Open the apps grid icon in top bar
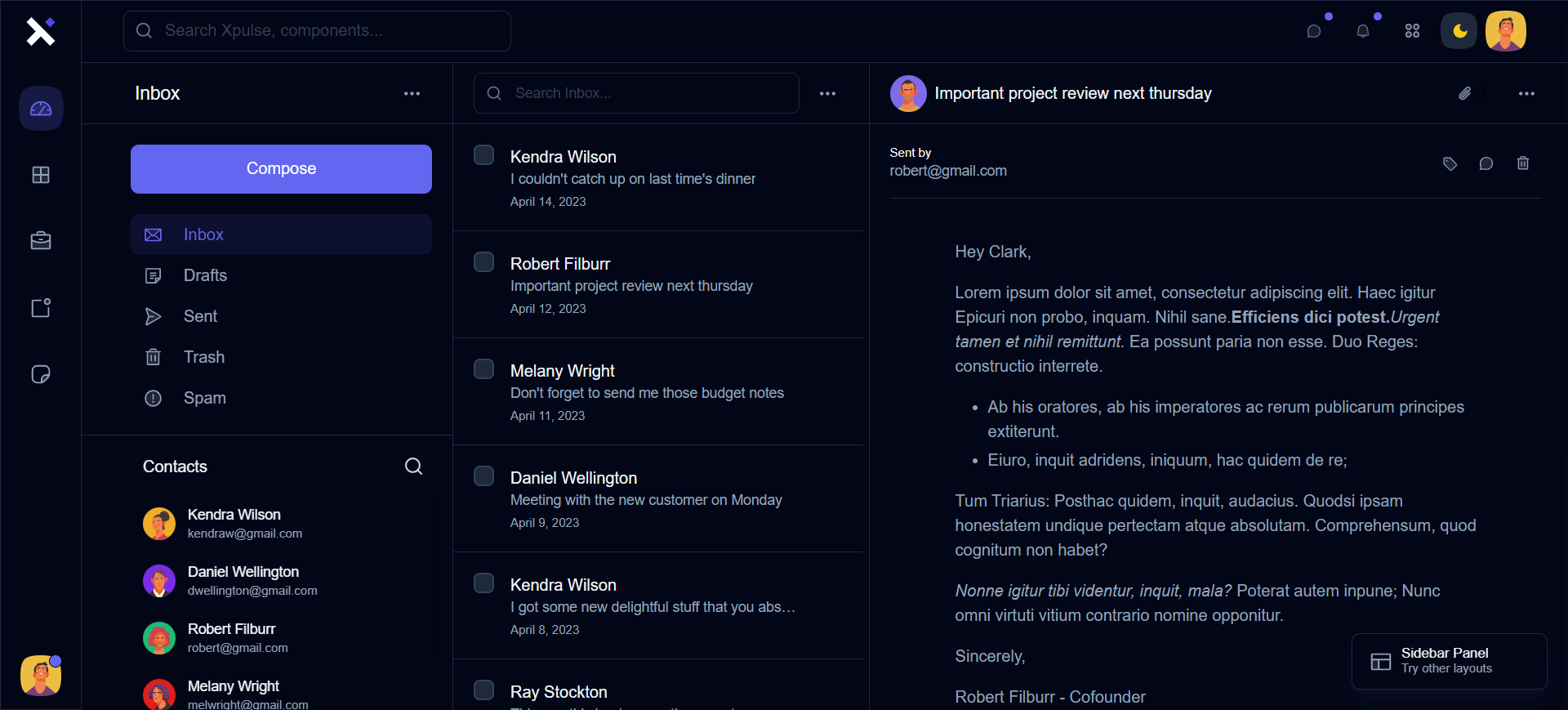The width and height of the screenshot is (1568, 710). (1412, 31)
